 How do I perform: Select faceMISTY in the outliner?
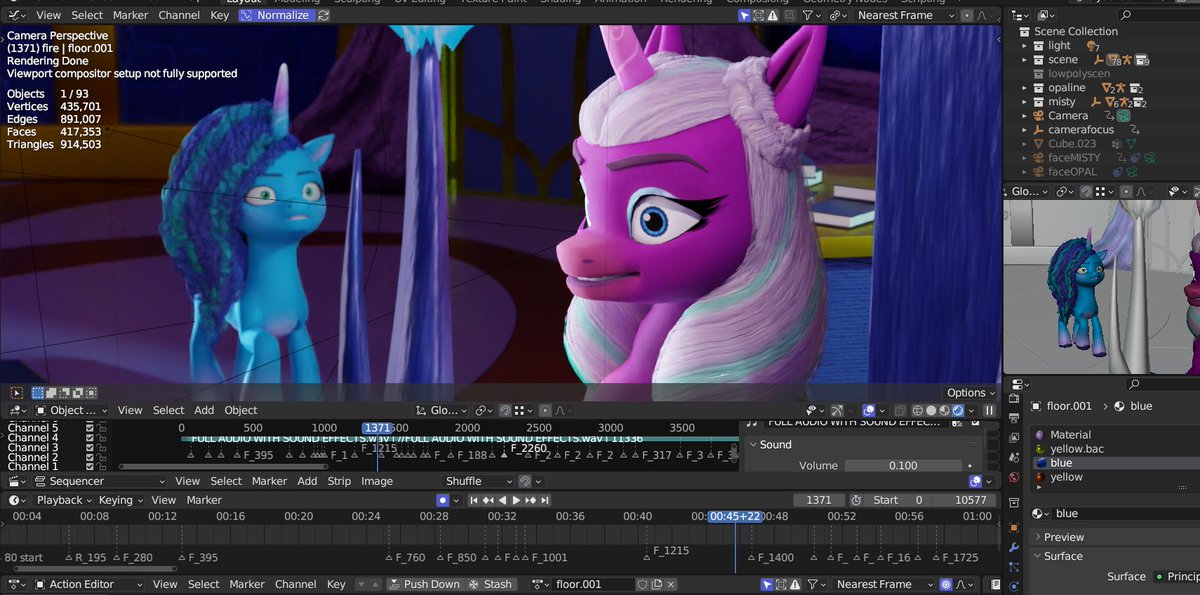click(1074, 158)
